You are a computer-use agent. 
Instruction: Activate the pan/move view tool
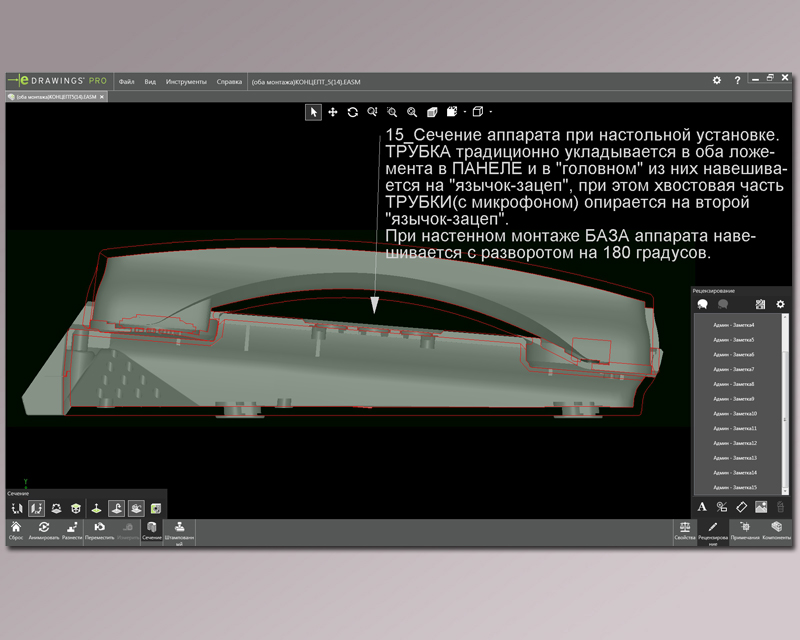click(333, 112)
